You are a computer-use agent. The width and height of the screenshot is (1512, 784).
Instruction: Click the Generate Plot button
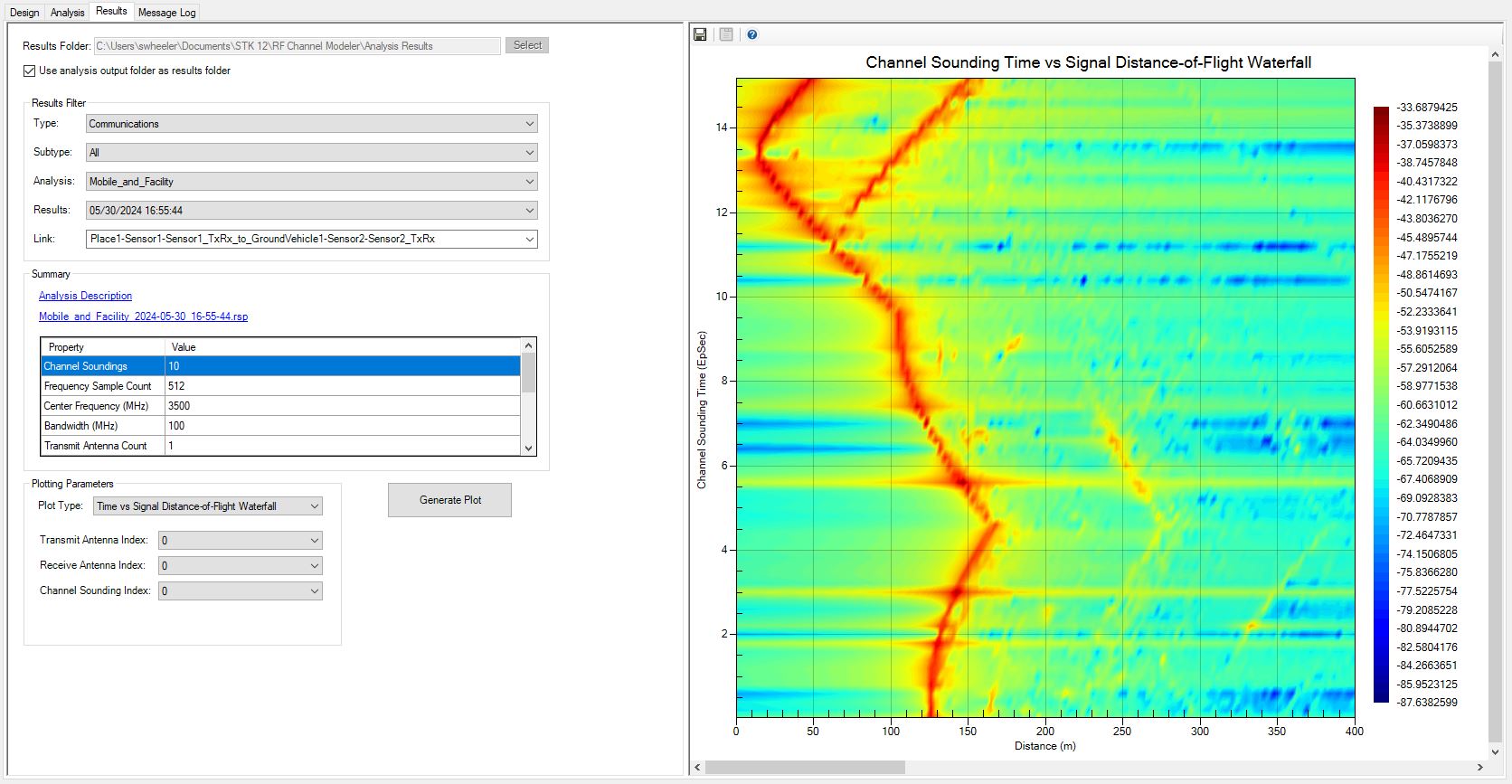tap(449, 500)
